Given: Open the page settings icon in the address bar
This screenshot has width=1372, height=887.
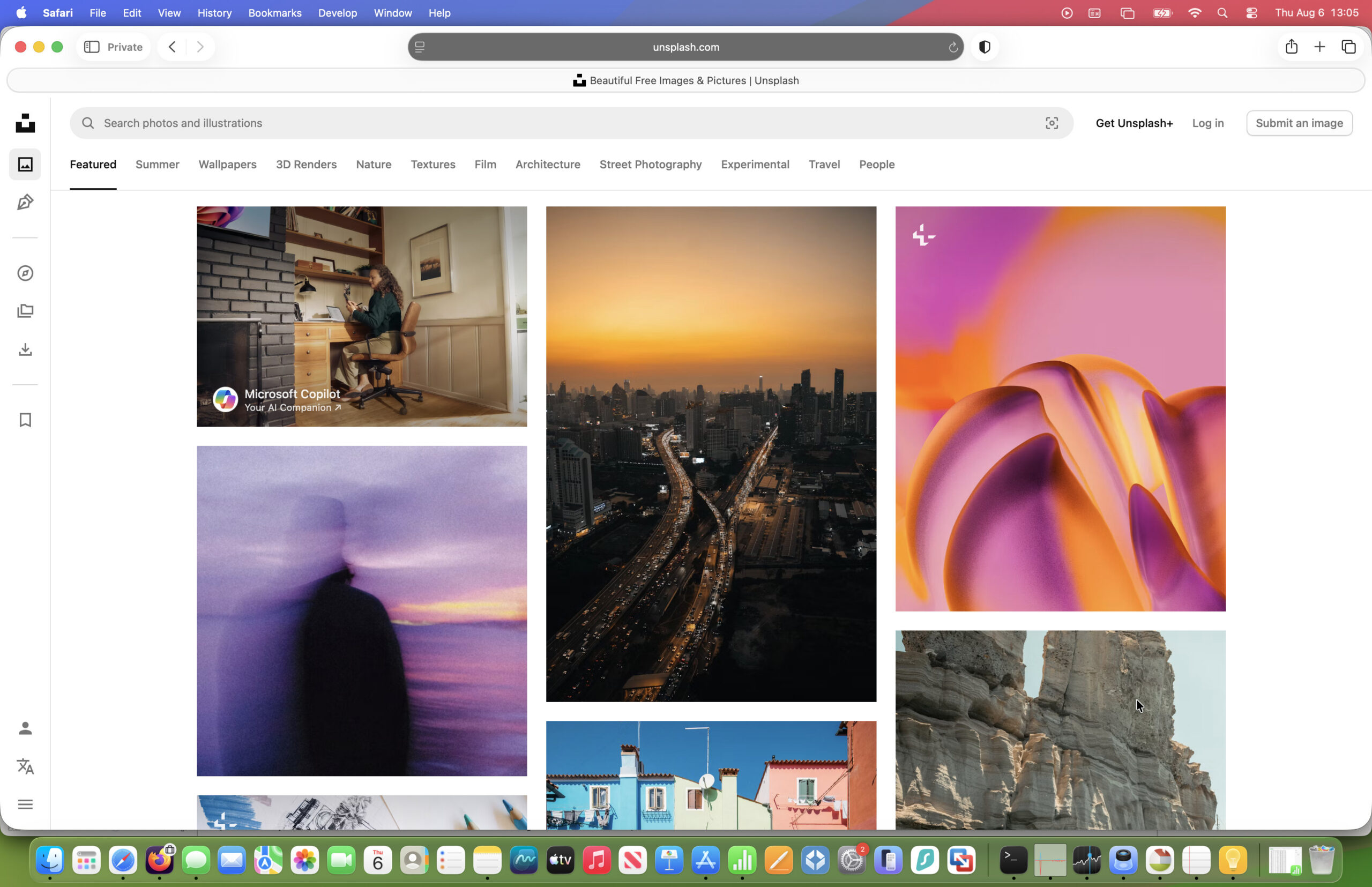Looking at the screenshot, I should pyautogui.click(x=420, y=47).
